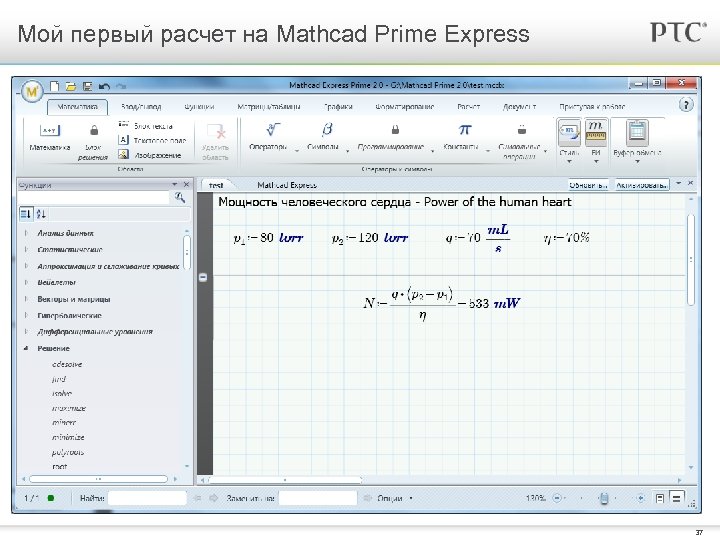
Task: Adjust the zoom slider handle in status bar
Action: pos(604,498)
